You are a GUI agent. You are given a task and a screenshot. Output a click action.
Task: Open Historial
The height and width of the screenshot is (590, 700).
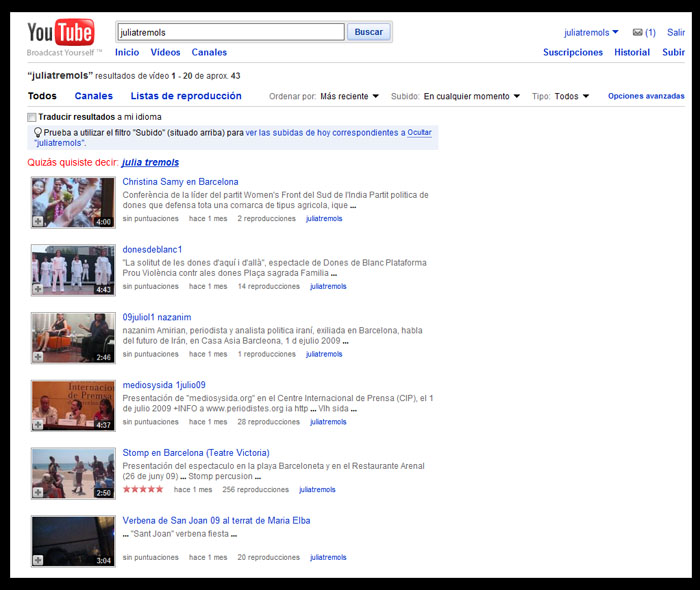(x=632, y=52)
